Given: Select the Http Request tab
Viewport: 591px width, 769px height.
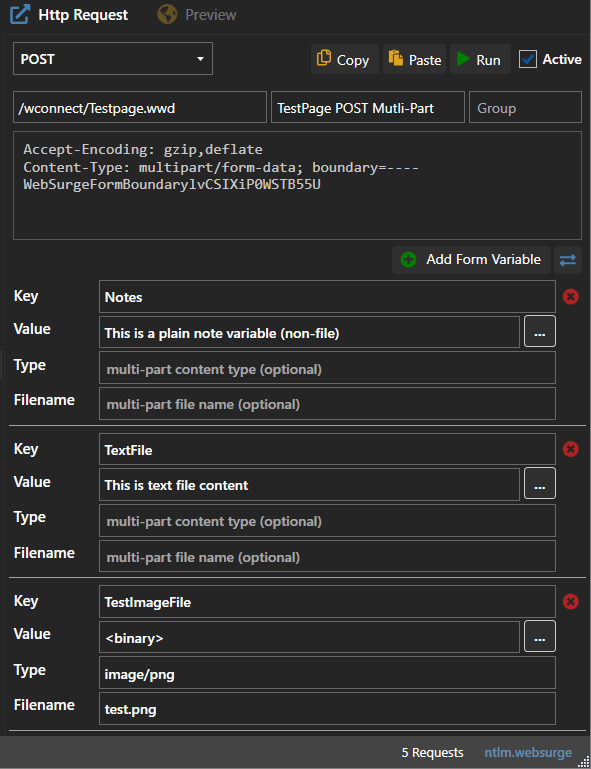Looking at the screenshot, I should [69, 15].
